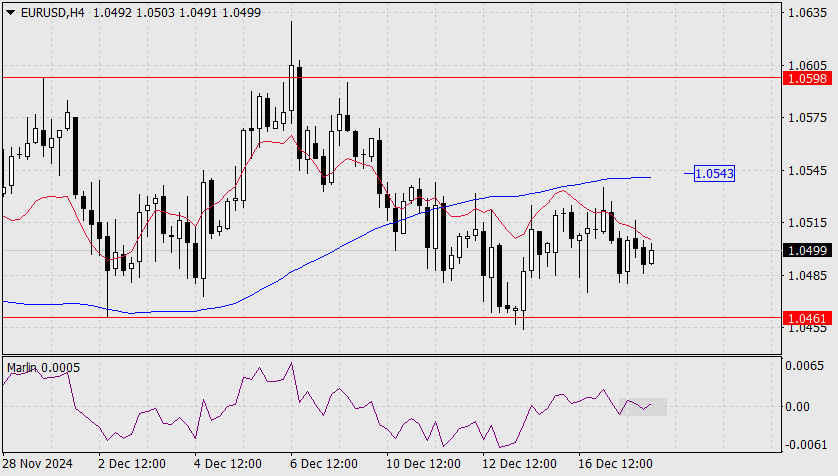Click the 10 Dec 12:00 time label

423,463
